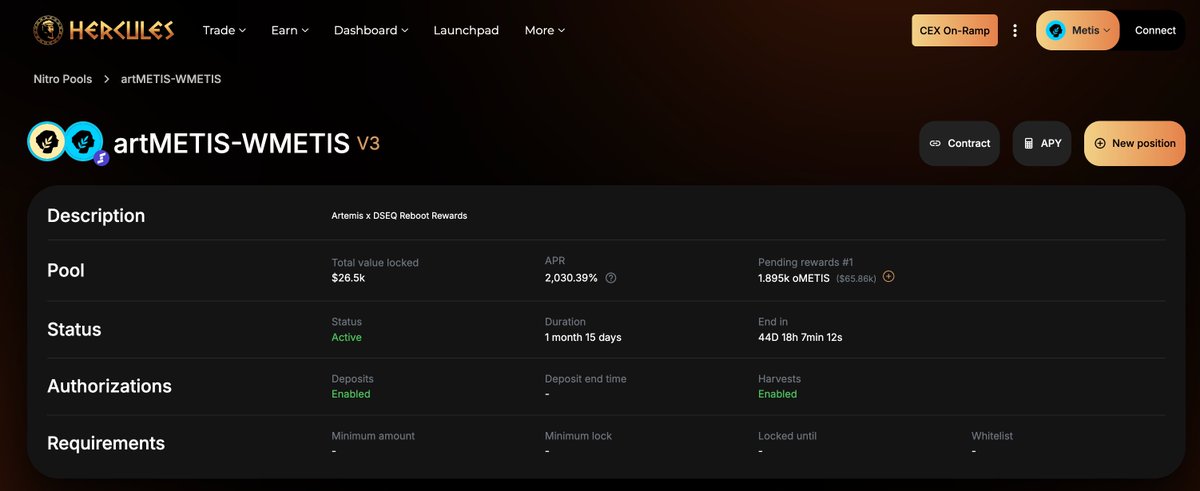Click the plus icon beside pending rewards
The image size is (1200, 491).
coord(888,276)
